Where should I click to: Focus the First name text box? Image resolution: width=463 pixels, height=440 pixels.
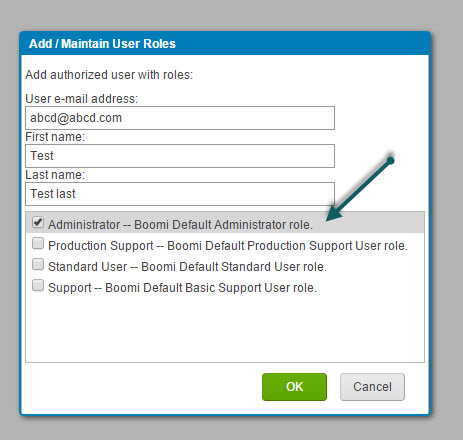coord(180,156)
